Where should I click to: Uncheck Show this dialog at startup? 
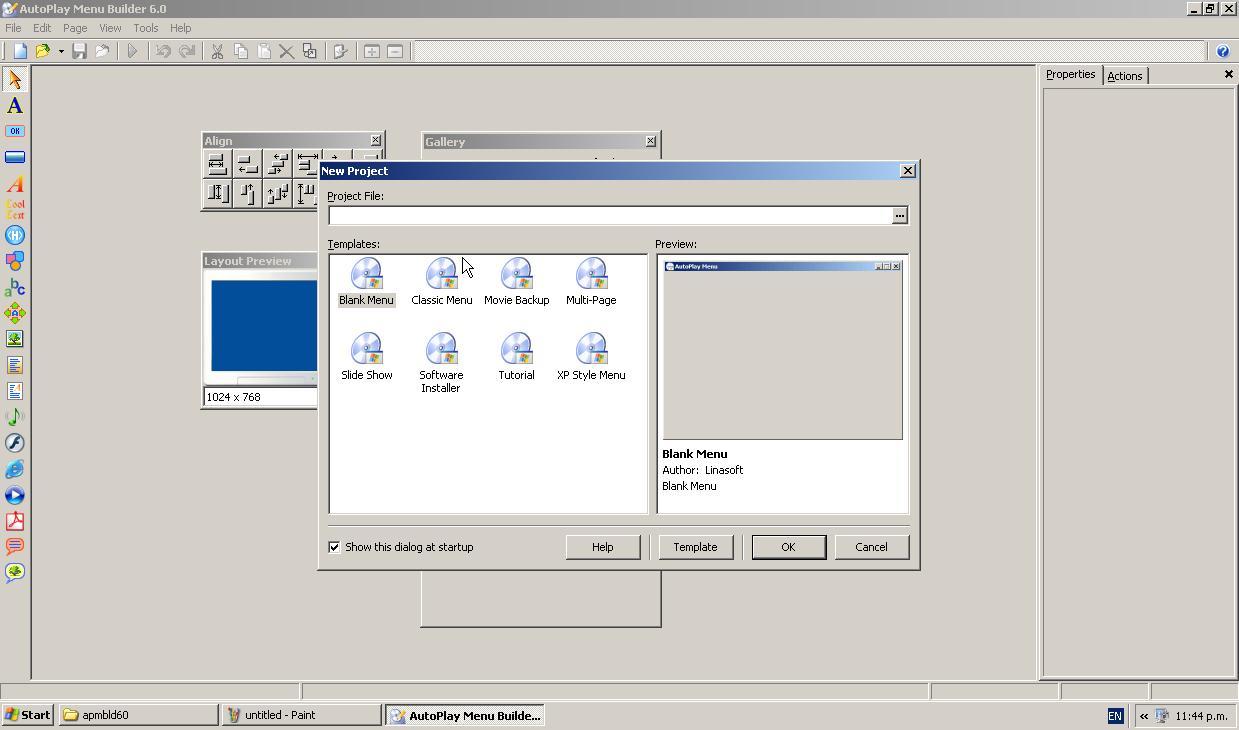[334, 547]
